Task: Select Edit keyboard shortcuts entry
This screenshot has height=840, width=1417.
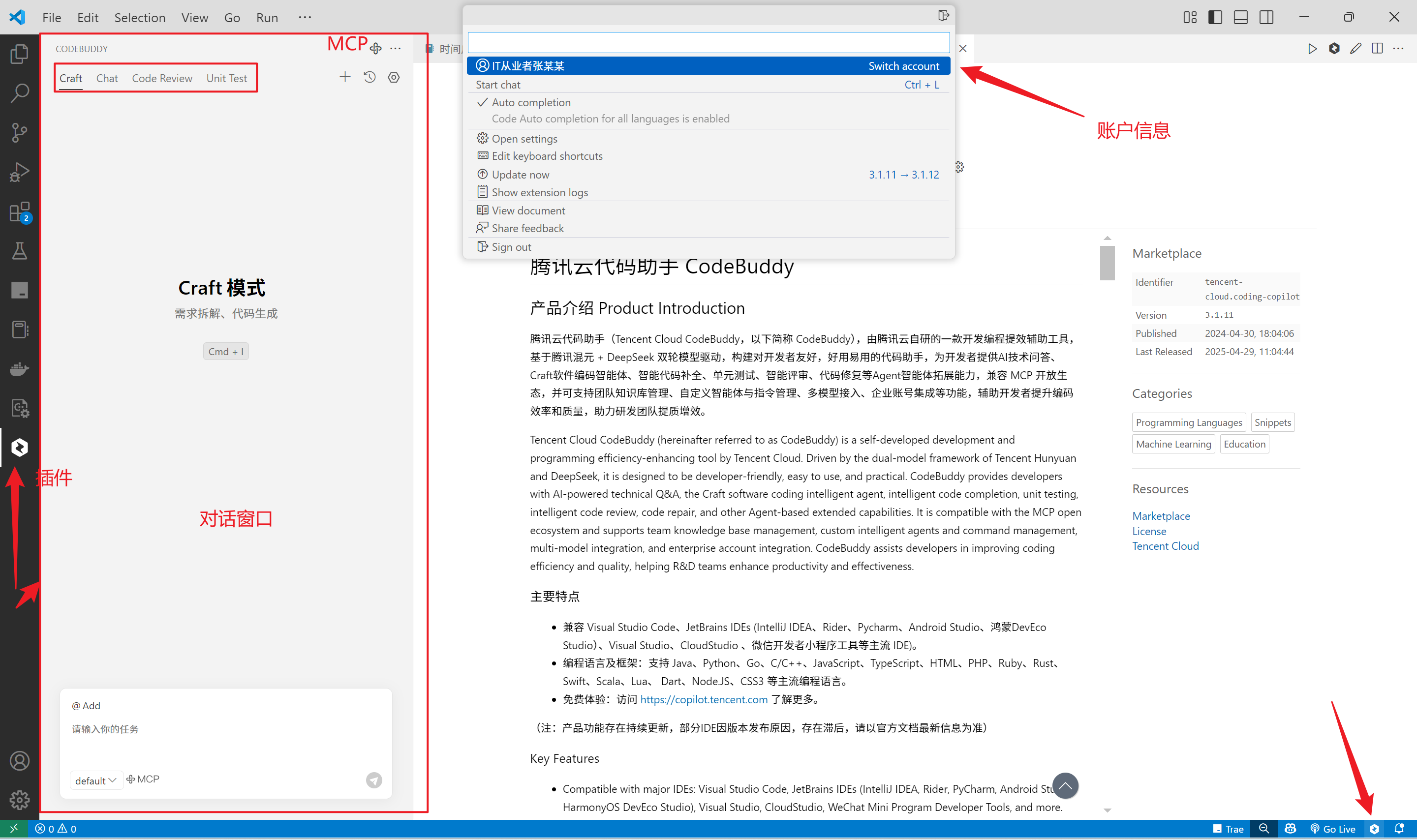Action: tap(708, 156)
